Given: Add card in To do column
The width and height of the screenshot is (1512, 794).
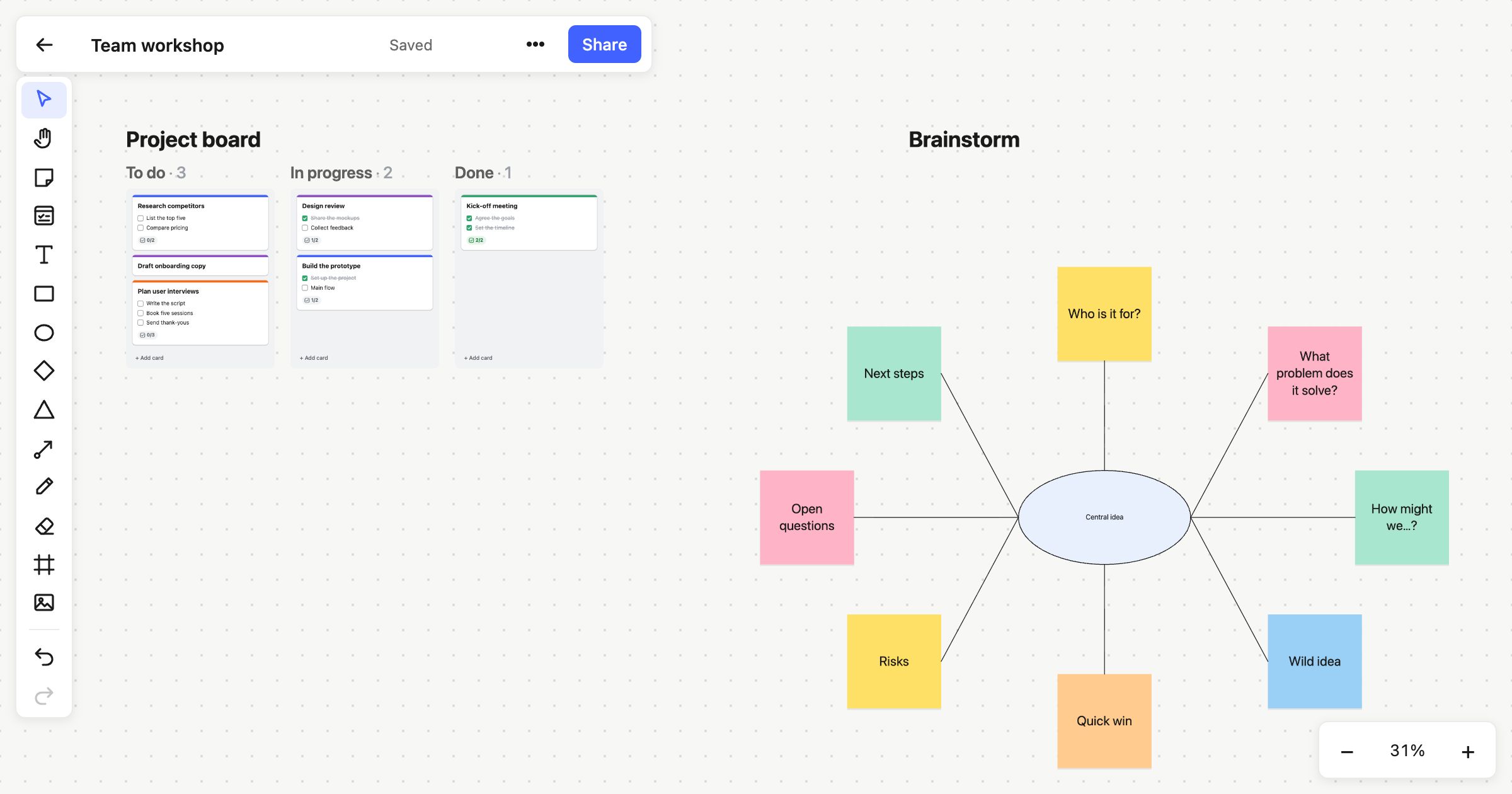Looking at the screenshot, I should tap(149, 358).
